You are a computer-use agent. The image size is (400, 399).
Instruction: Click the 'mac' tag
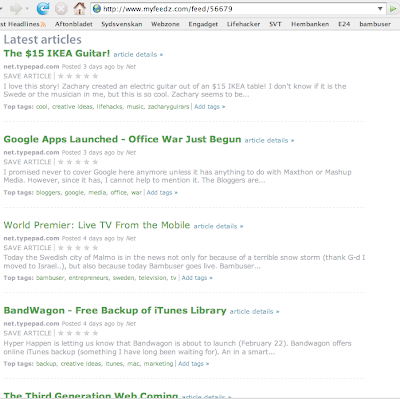click(x=134, y=364)
